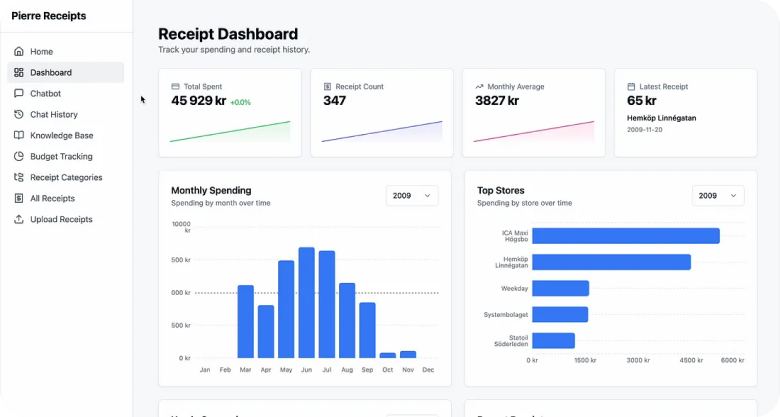Click the receipt icon beside Receipt Count

(327, 87)
